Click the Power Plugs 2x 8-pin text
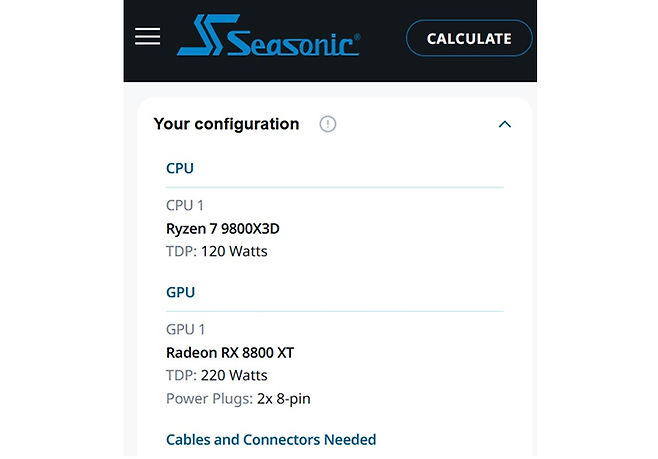This screenshot has width=658, height=459. pyautogui.click(x=240, y=399)
